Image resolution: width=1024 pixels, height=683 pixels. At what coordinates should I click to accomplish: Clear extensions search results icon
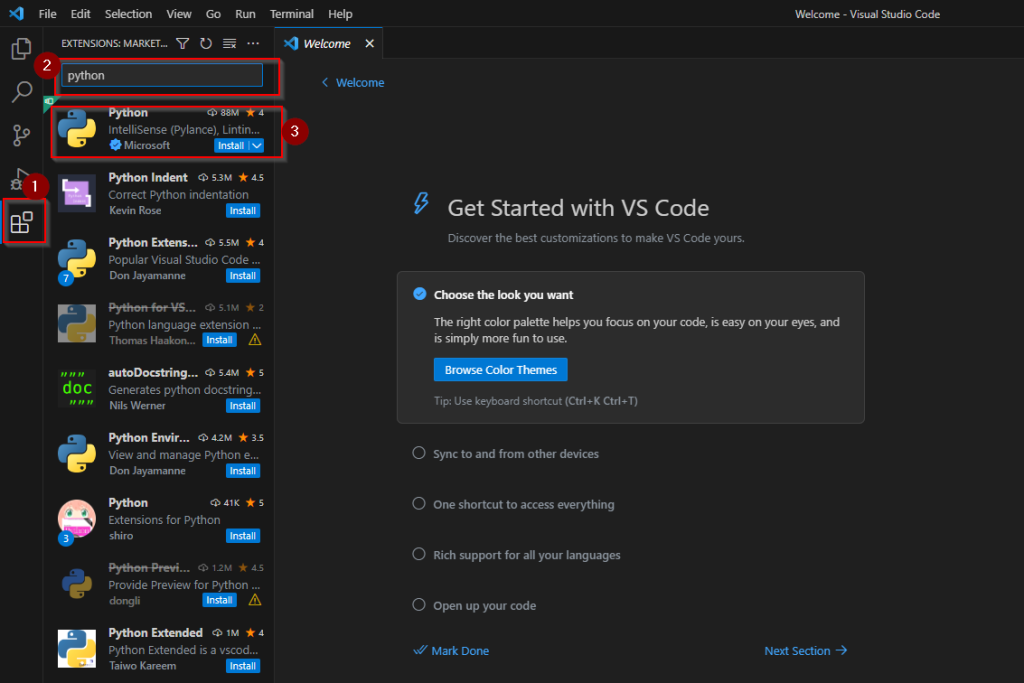229,44
